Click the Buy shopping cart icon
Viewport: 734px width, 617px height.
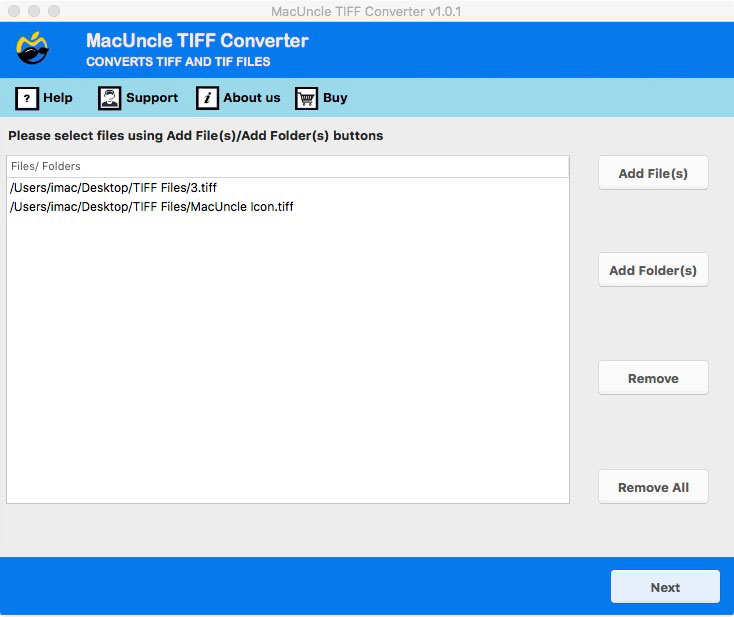click(307, 98)
